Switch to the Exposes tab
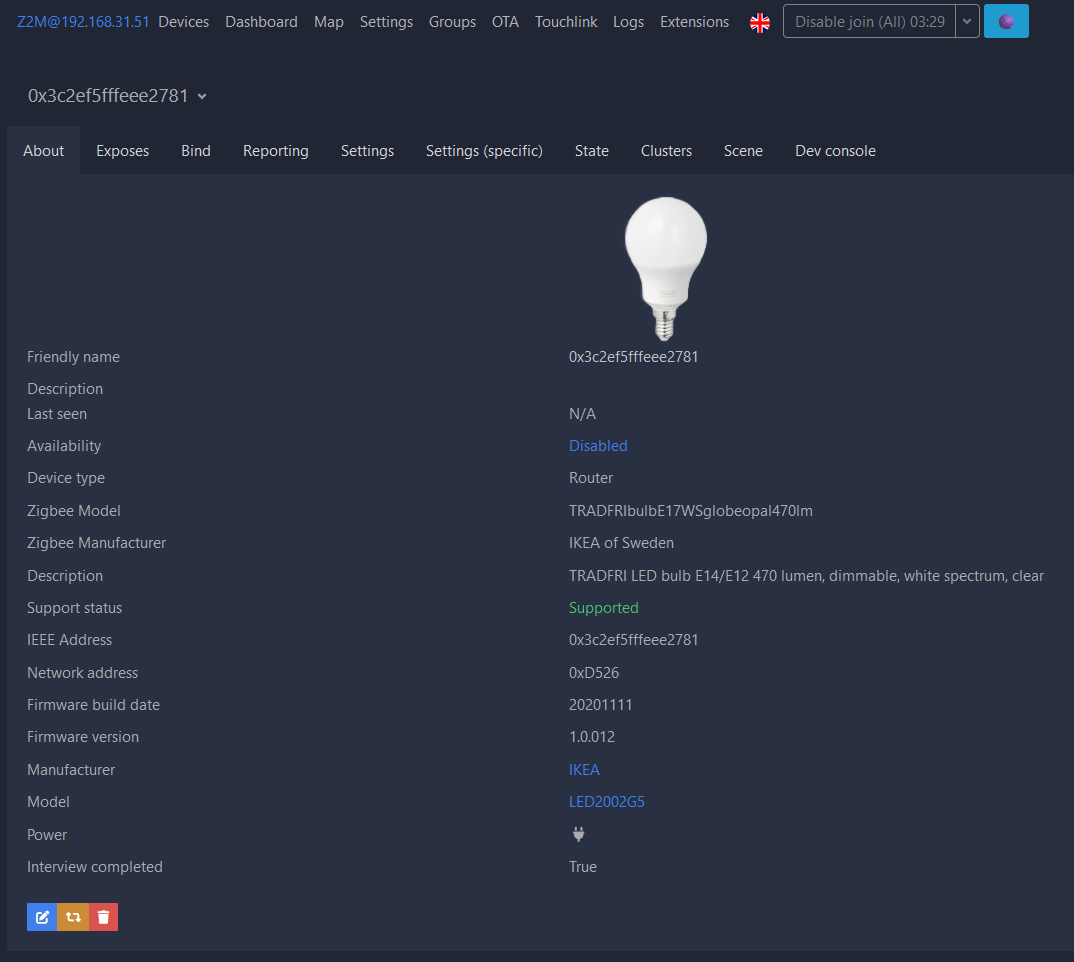 point(123,151)
